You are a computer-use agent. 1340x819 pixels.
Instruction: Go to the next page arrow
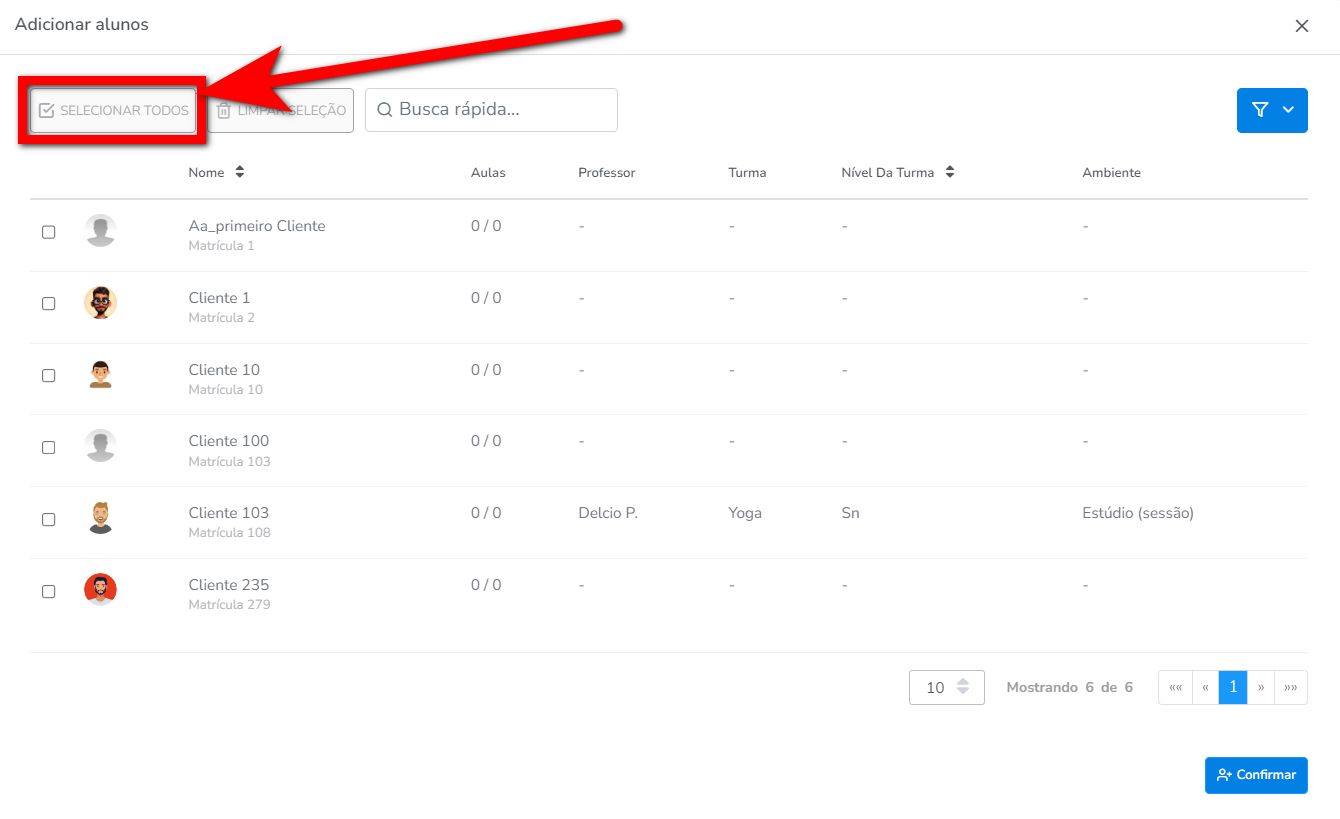coord(1261,687)
